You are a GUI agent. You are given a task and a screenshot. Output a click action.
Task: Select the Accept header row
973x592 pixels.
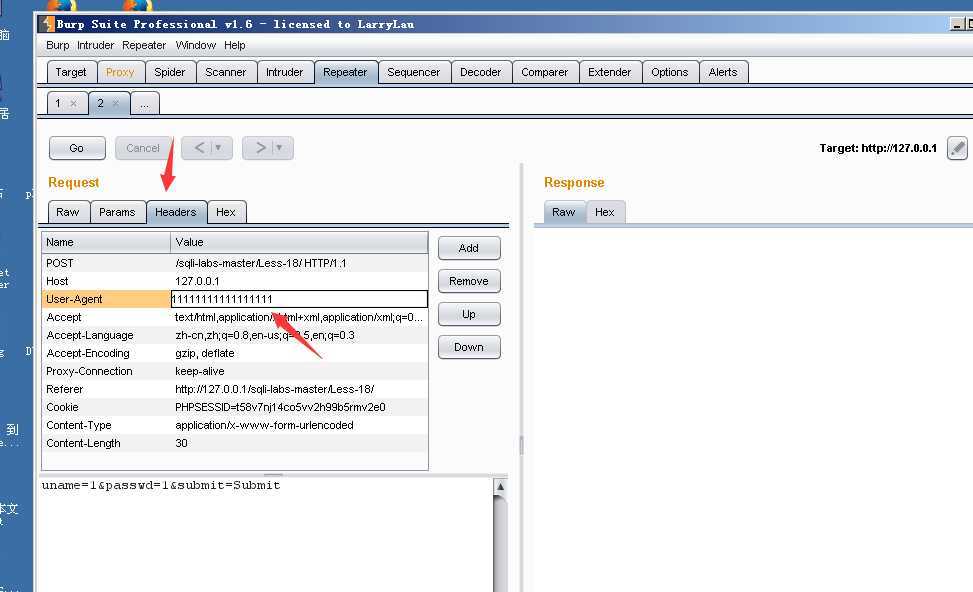(x=235, y=317)
